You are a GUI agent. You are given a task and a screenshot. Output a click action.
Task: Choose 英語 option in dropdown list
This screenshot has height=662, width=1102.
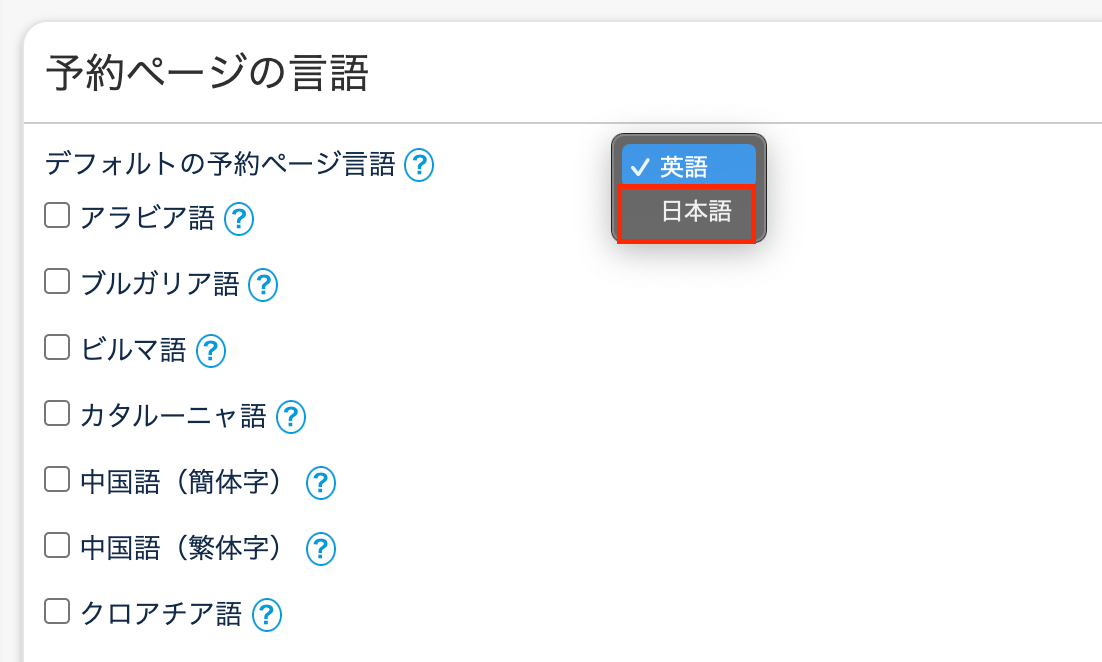pos(684,166)
